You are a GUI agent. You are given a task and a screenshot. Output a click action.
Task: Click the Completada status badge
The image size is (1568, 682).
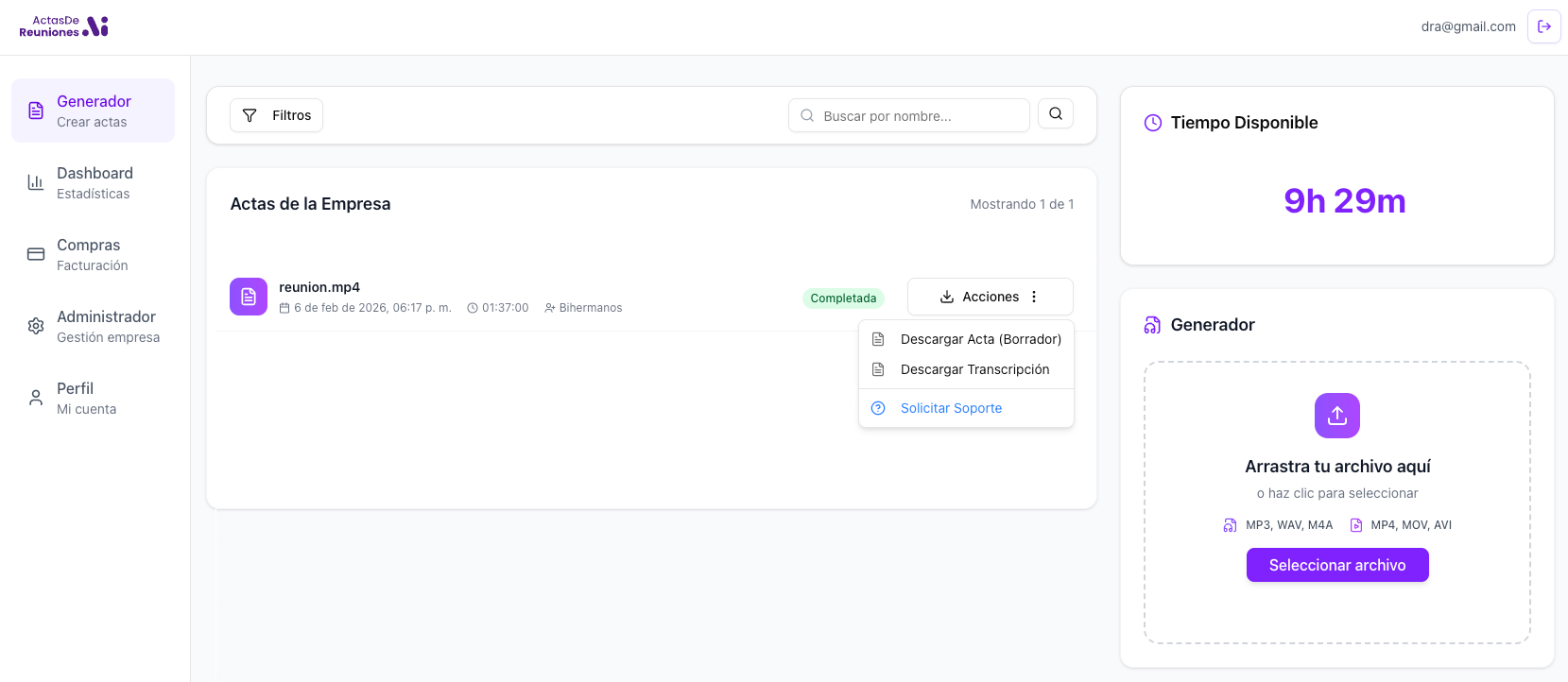tap(843, 298)
